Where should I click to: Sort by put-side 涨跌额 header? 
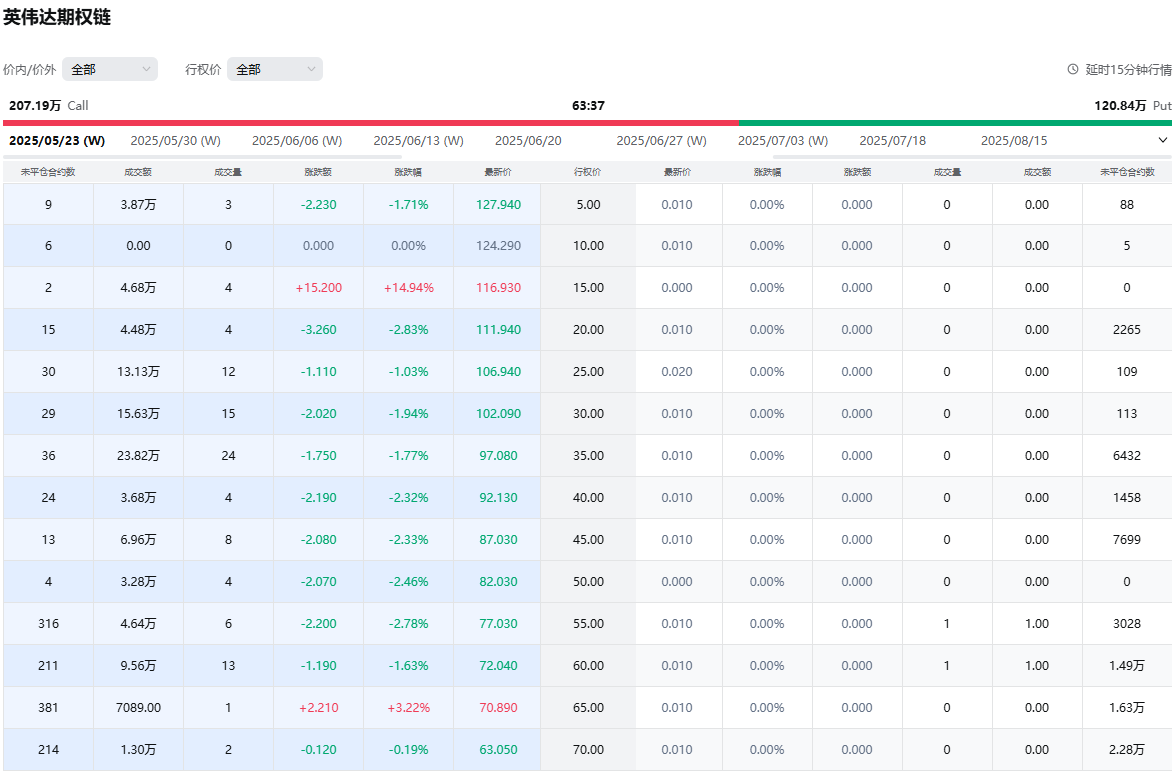pos(857,172)
